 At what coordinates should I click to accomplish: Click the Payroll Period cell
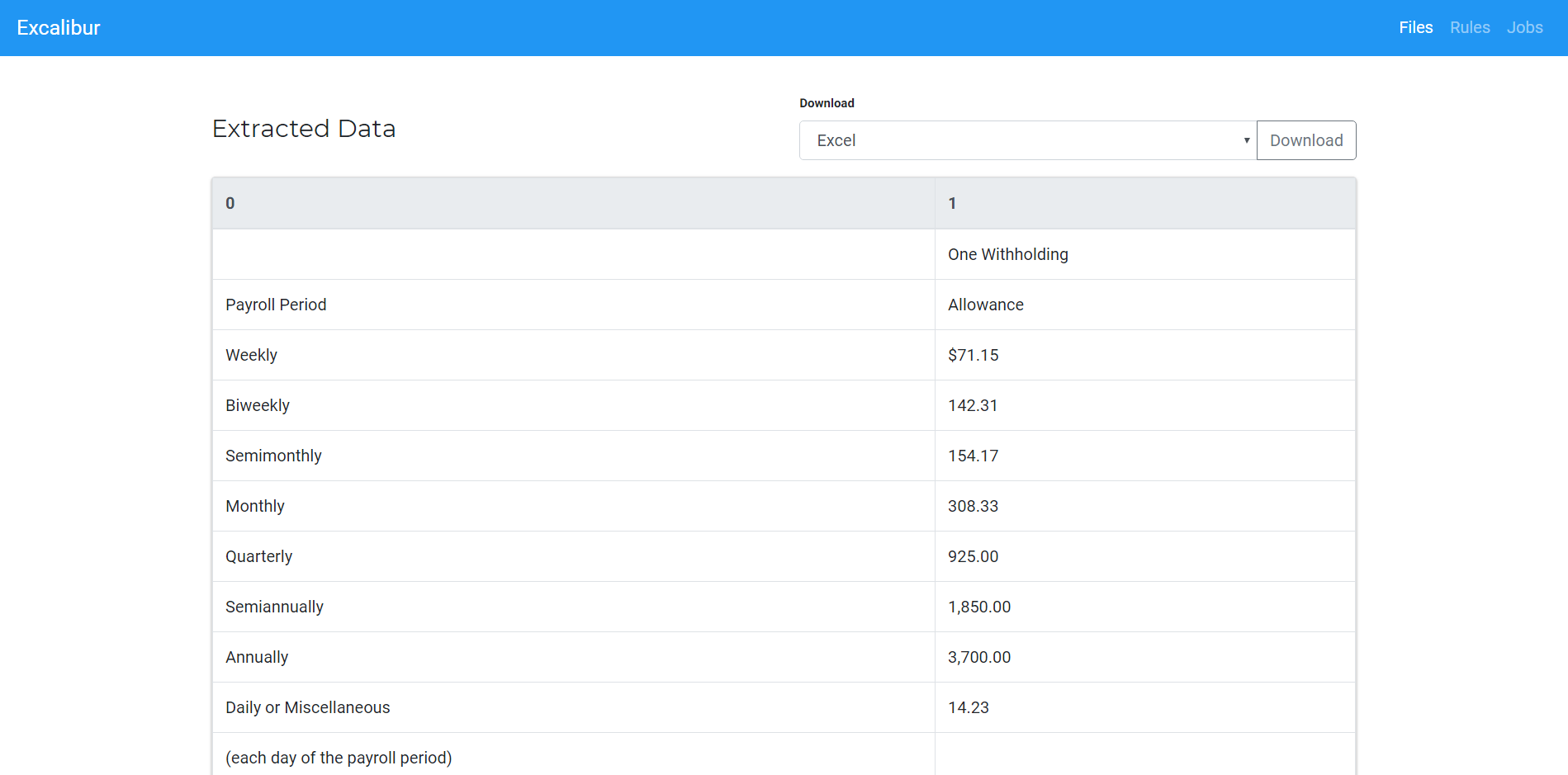tap(574, 305)
